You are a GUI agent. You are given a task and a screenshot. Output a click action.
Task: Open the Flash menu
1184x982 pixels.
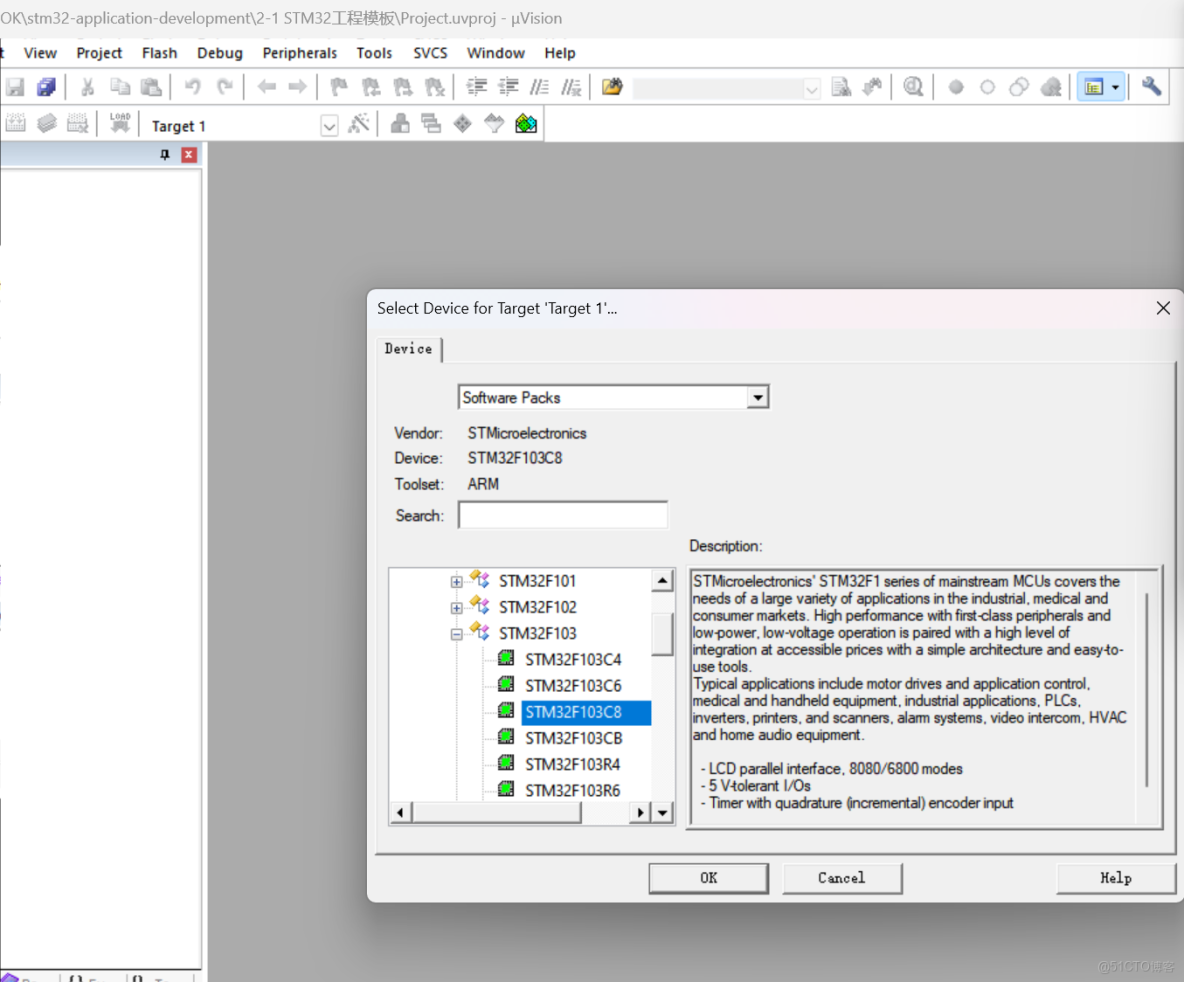click(x=159, y=53)
